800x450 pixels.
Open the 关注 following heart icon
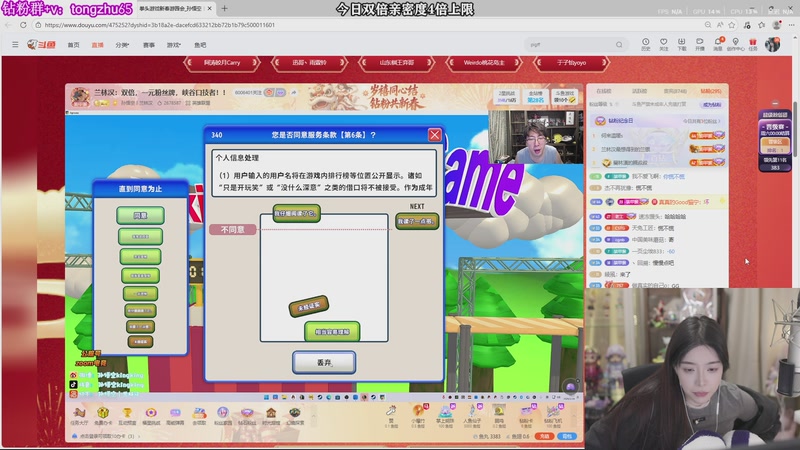(x=663, y=44)
